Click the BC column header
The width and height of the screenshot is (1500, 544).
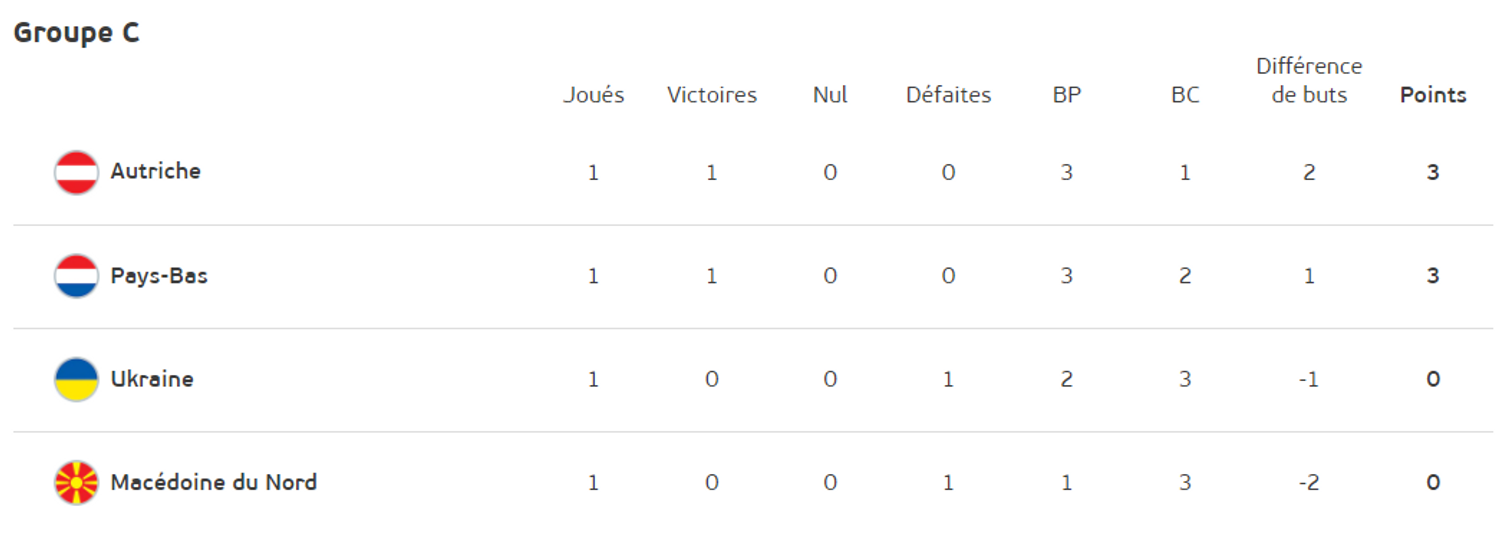tap(1185, 95)
